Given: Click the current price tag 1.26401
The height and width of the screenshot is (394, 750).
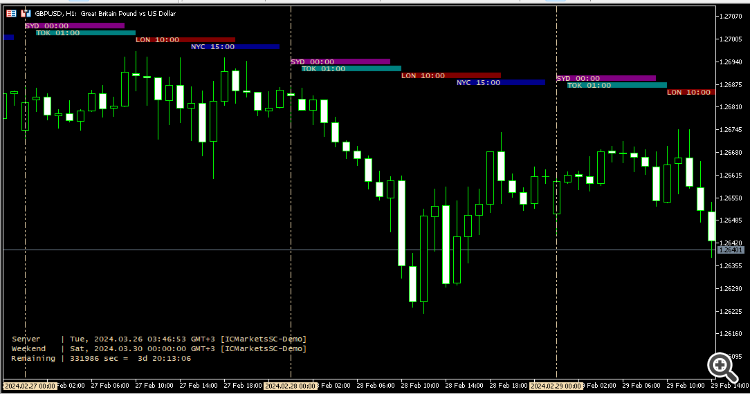Looking at the screenshot, I should point(731,250).
